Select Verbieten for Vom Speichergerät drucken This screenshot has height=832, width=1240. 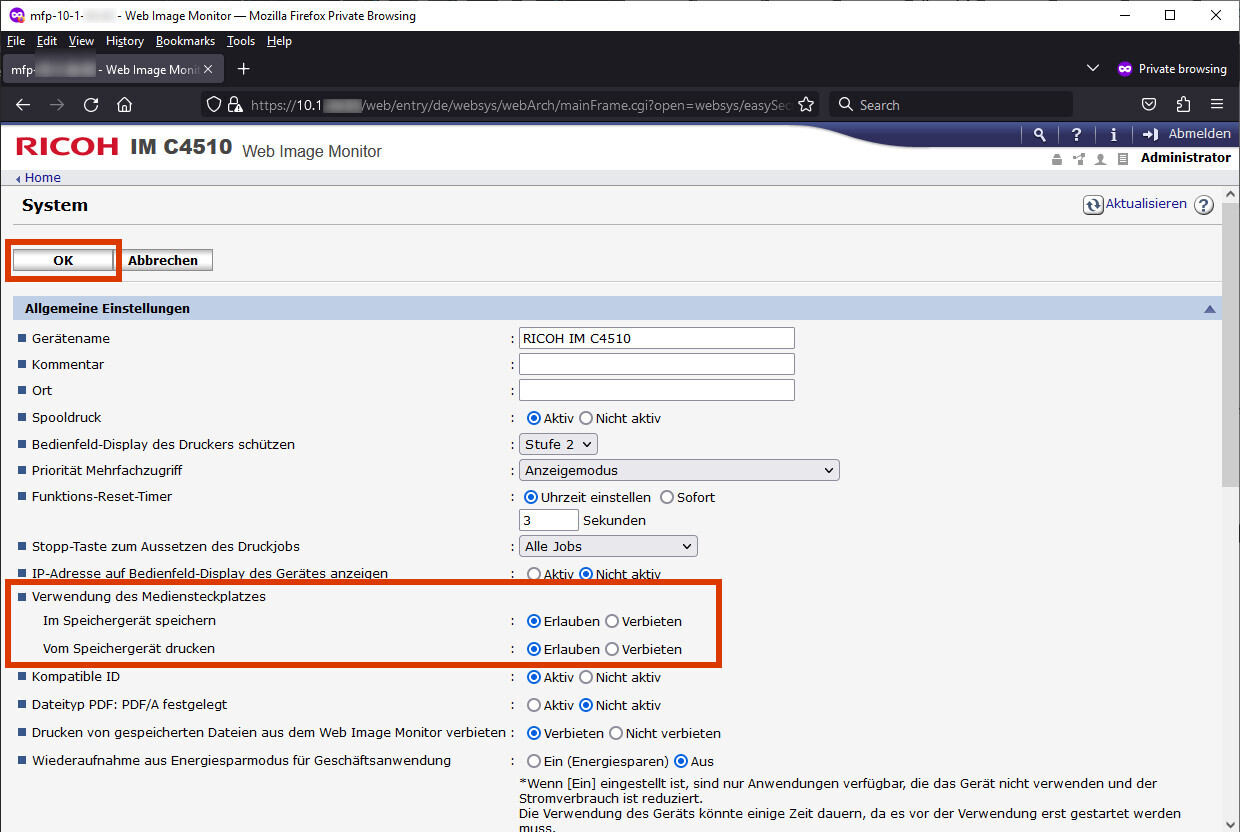click(612, 649)
